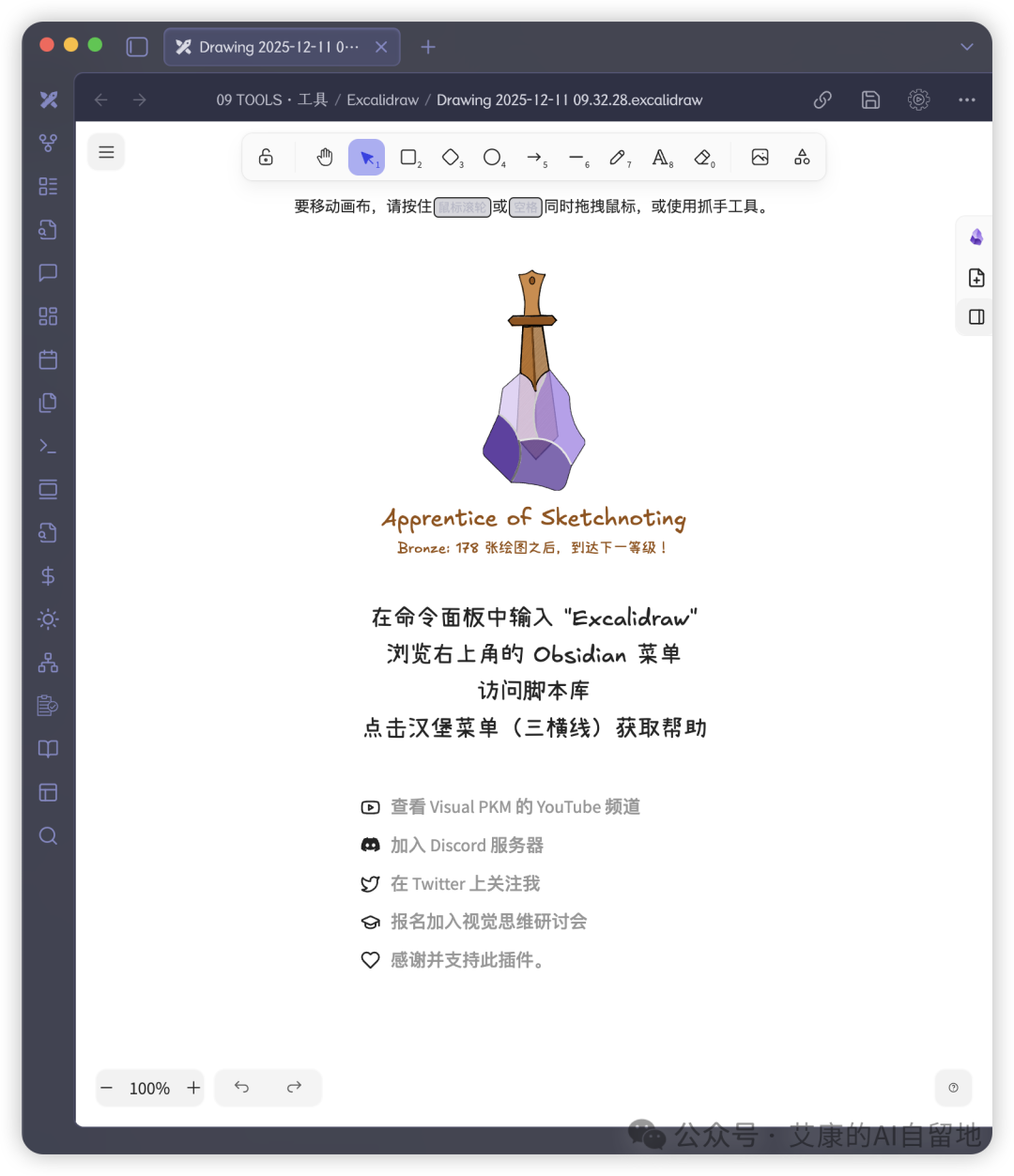Image resolution: width=1014 pixels, height=1176 pixels.
Task: Close the Drawing 2025-12-11 tab
Action: pos(381,47)
